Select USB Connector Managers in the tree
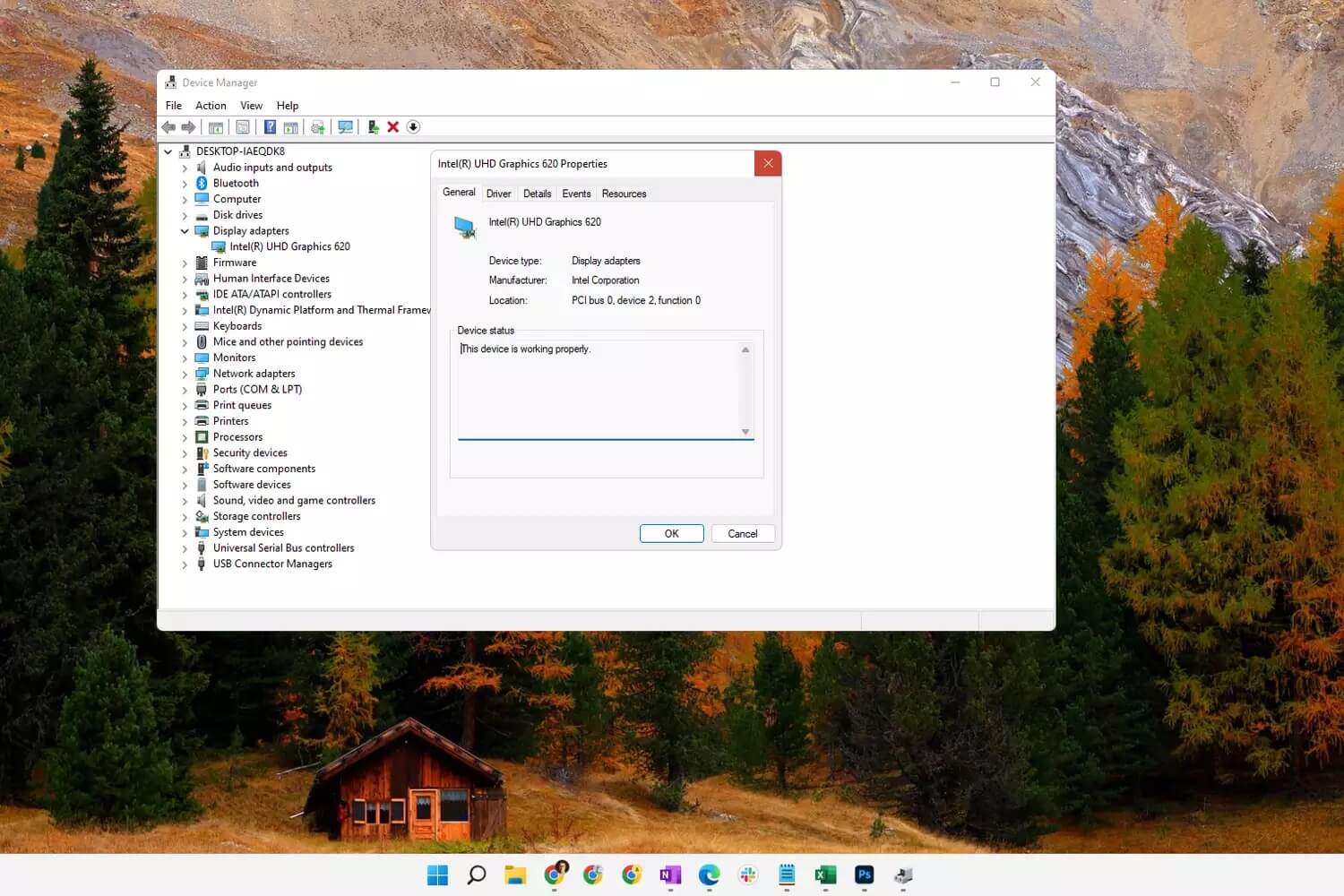The image size is (1344, 896). (272, 564)
